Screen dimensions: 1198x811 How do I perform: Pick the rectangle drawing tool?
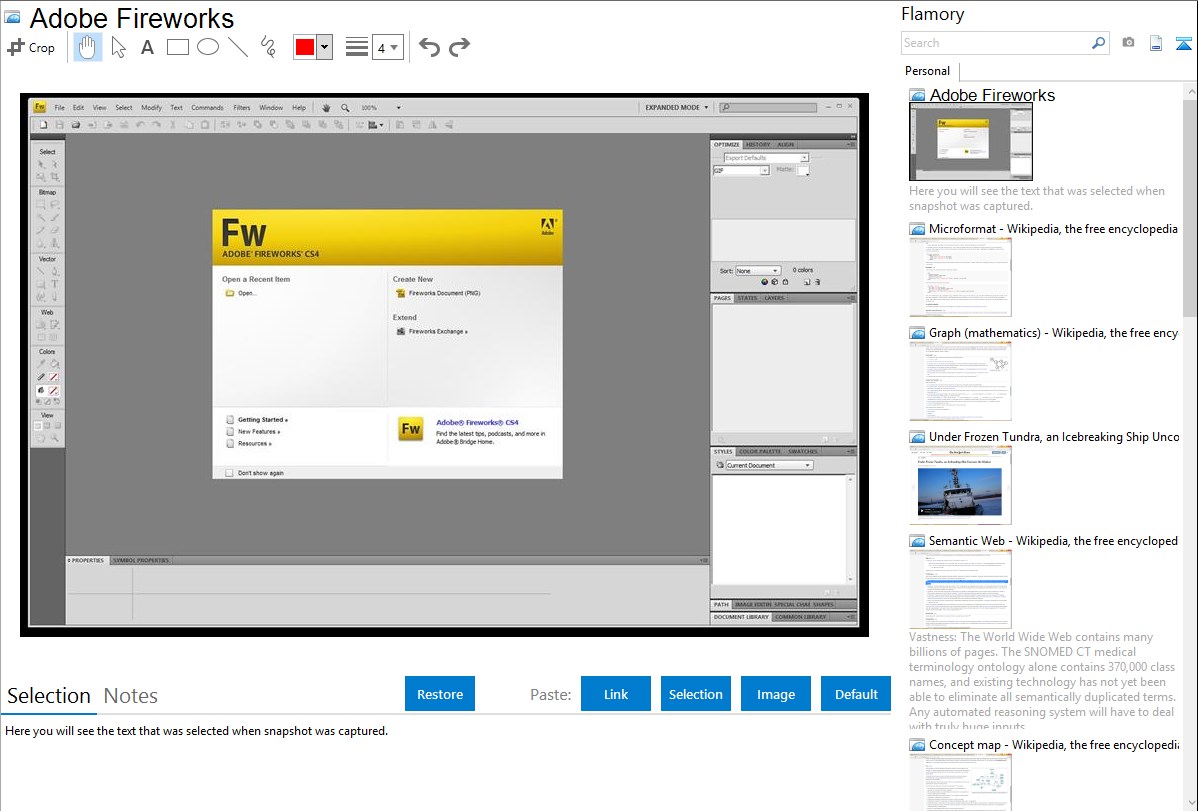tap(177, 47)
